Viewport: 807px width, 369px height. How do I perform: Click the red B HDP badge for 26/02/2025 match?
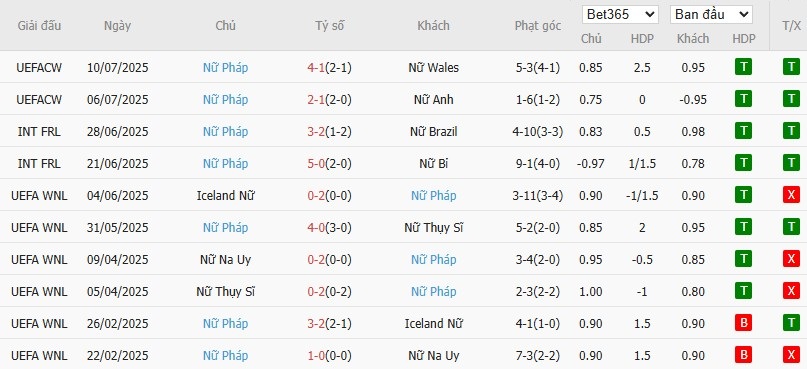[x=743, y=323]
